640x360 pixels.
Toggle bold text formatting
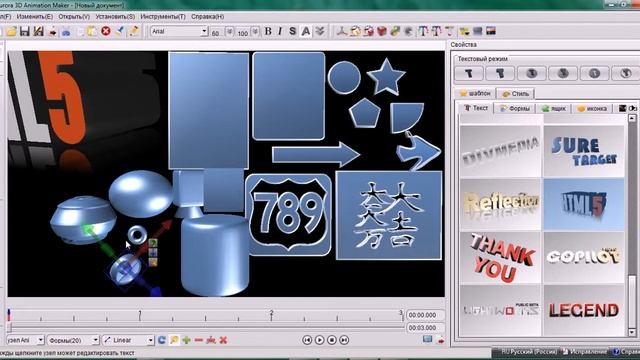(x=268, y=31)
